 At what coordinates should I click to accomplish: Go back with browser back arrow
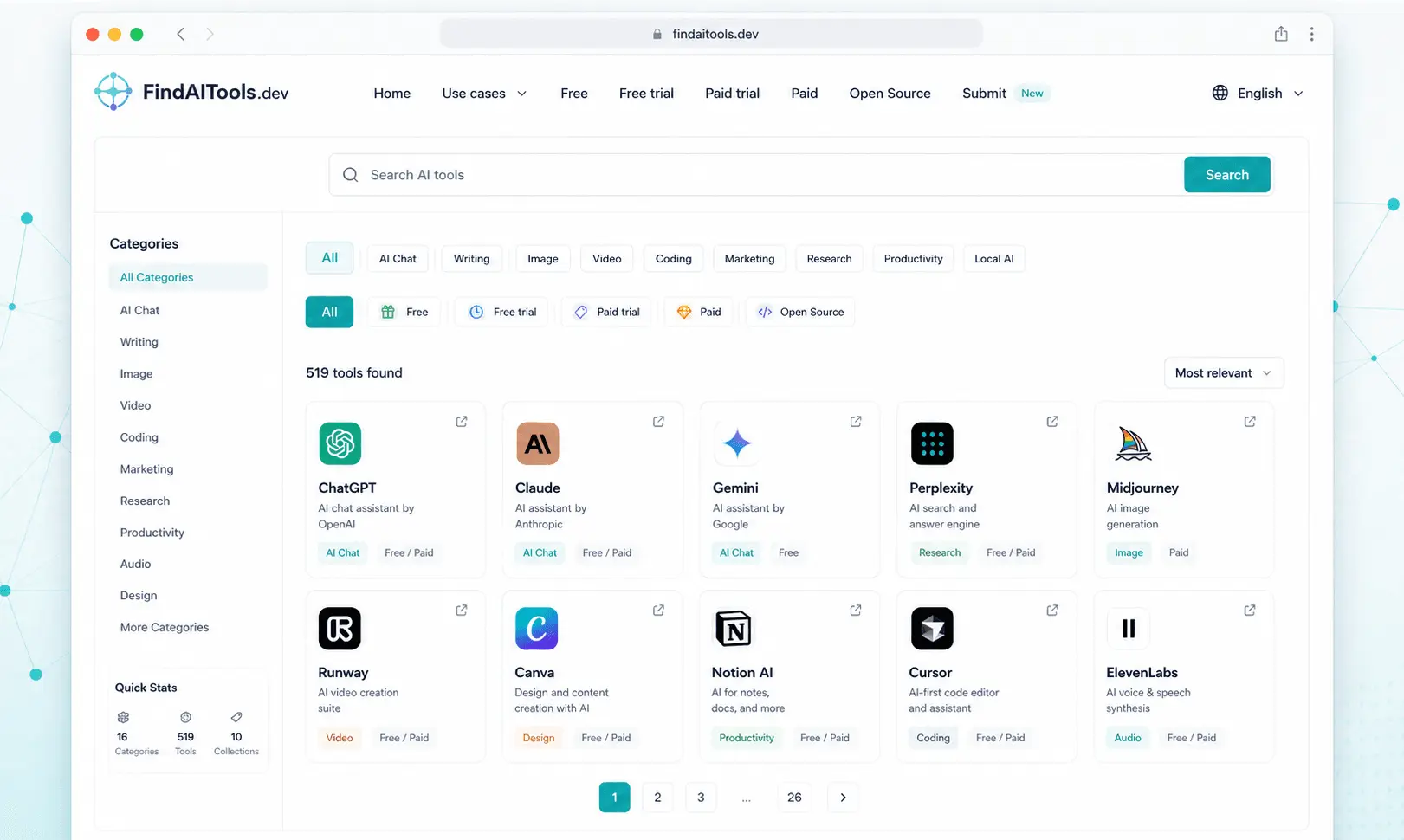[x=180, y=34]
